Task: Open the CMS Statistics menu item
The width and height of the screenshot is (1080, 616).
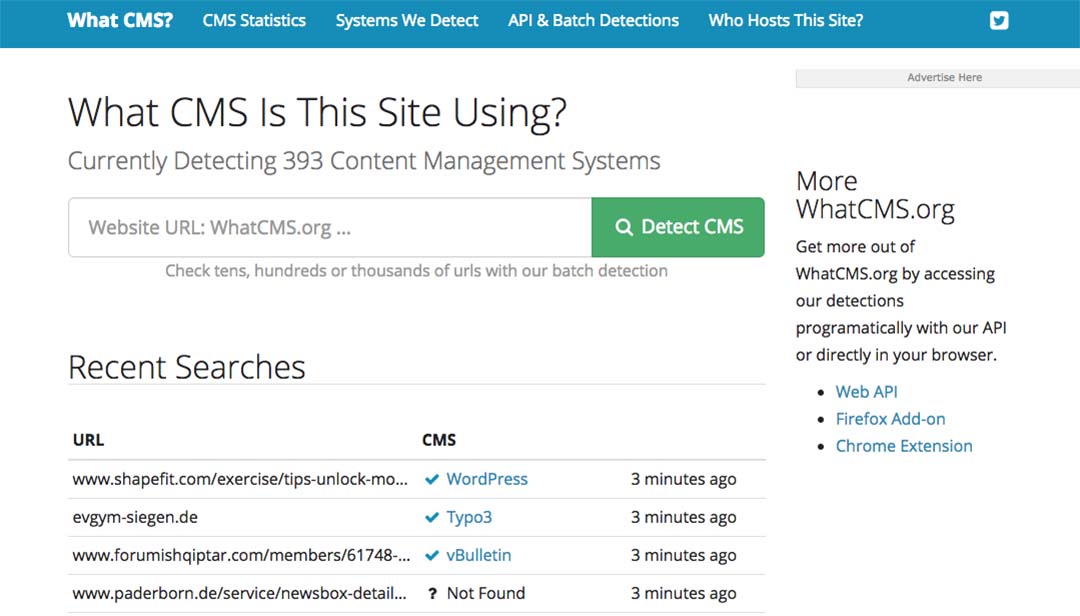Action: [254, 21]
